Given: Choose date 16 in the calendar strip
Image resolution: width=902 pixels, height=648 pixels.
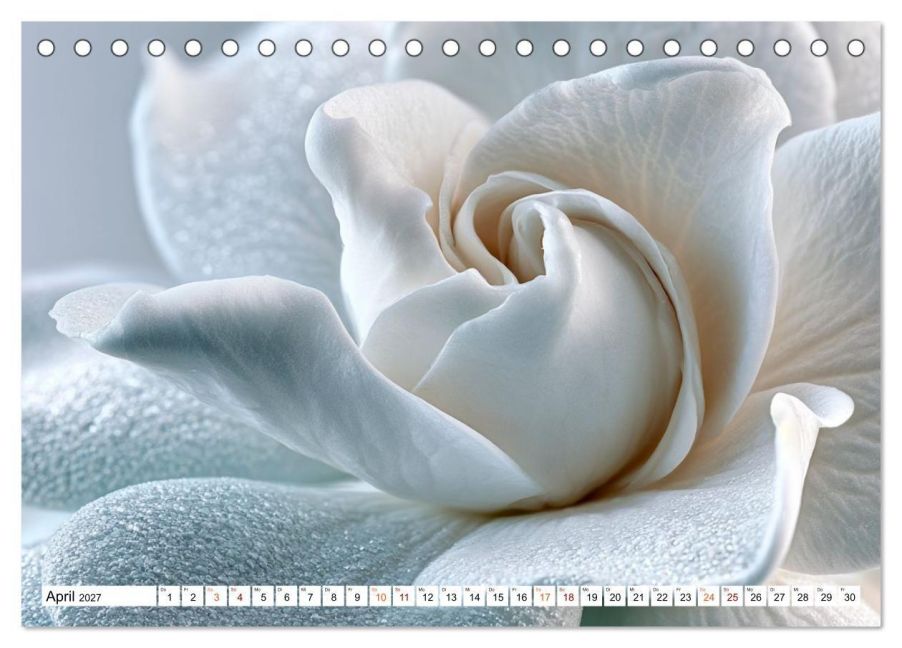Looking at the screenshot, I should (x=521, y=596).
